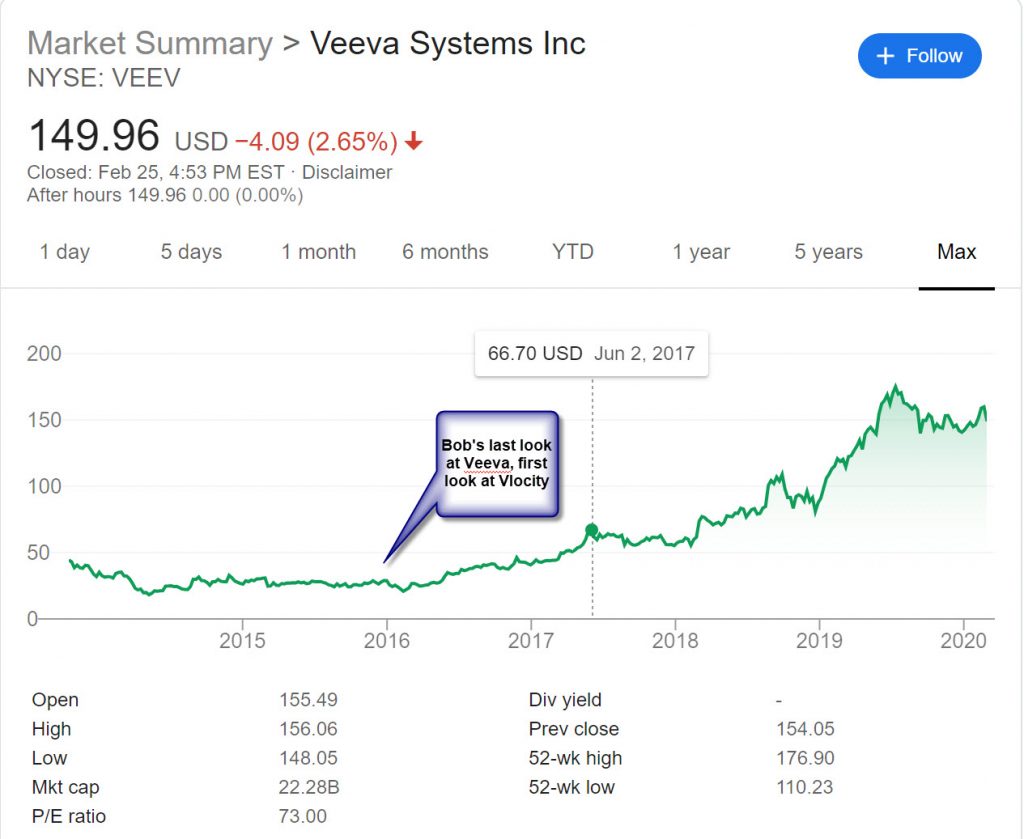
Task: Click the Max range tab
Action: (956, 252)
